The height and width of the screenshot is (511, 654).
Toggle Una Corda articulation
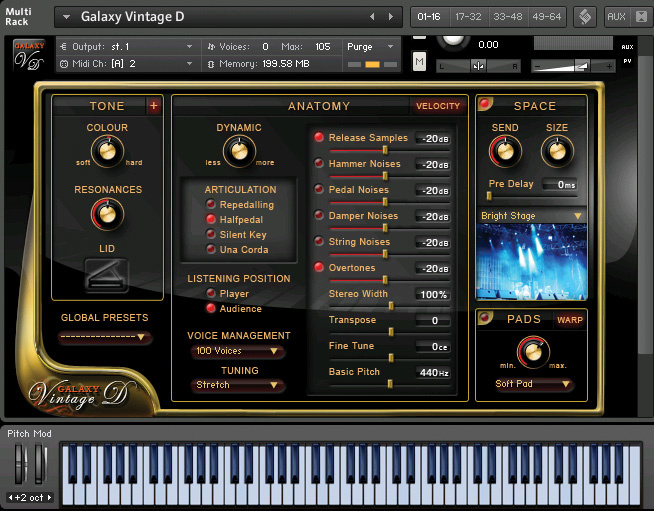point(211,250)
